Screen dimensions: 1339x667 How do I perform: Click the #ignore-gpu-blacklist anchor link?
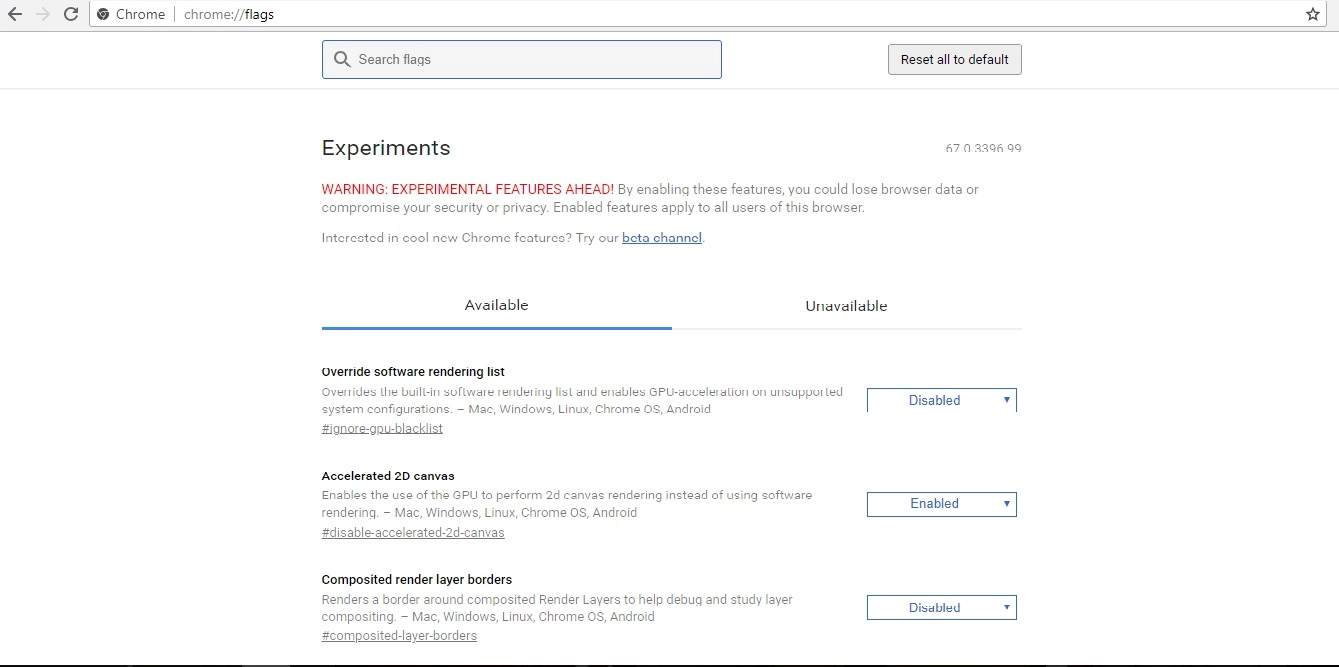pyautogui.click(x=382, y=428)
